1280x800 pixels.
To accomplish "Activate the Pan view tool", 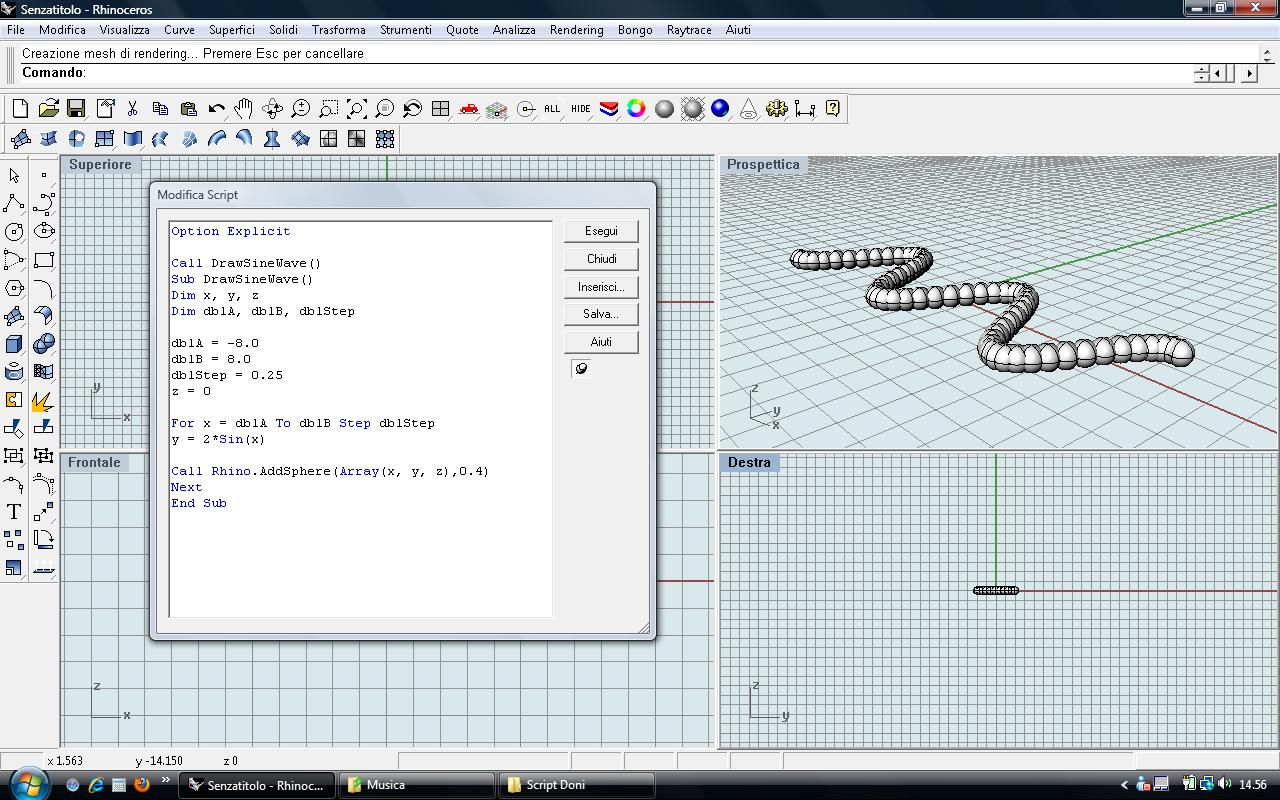I will click(x=245, y=108).
